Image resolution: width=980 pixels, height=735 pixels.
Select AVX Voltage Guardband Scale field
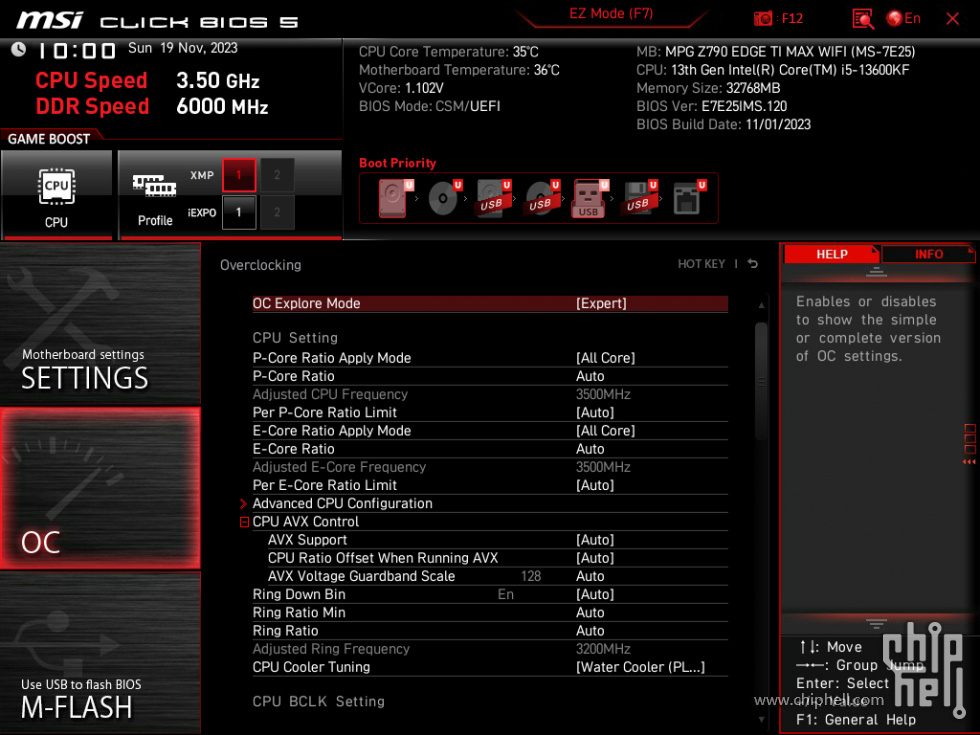click(498, 576)
